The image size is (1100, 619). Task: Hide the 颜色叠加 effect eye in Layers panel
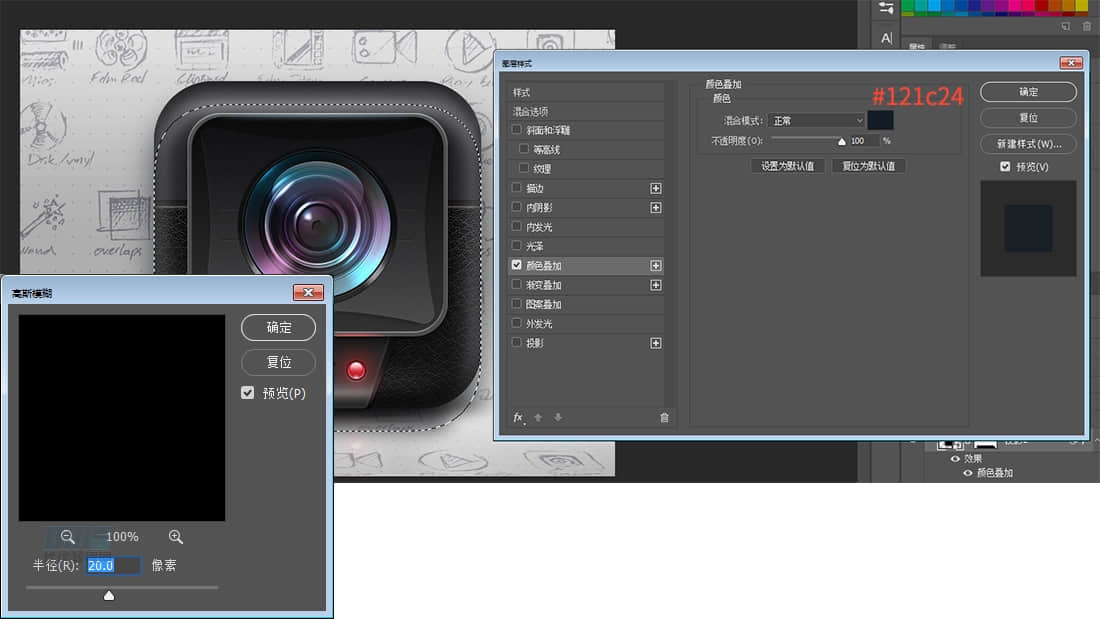pyautogui.click(x=968, y=473)
